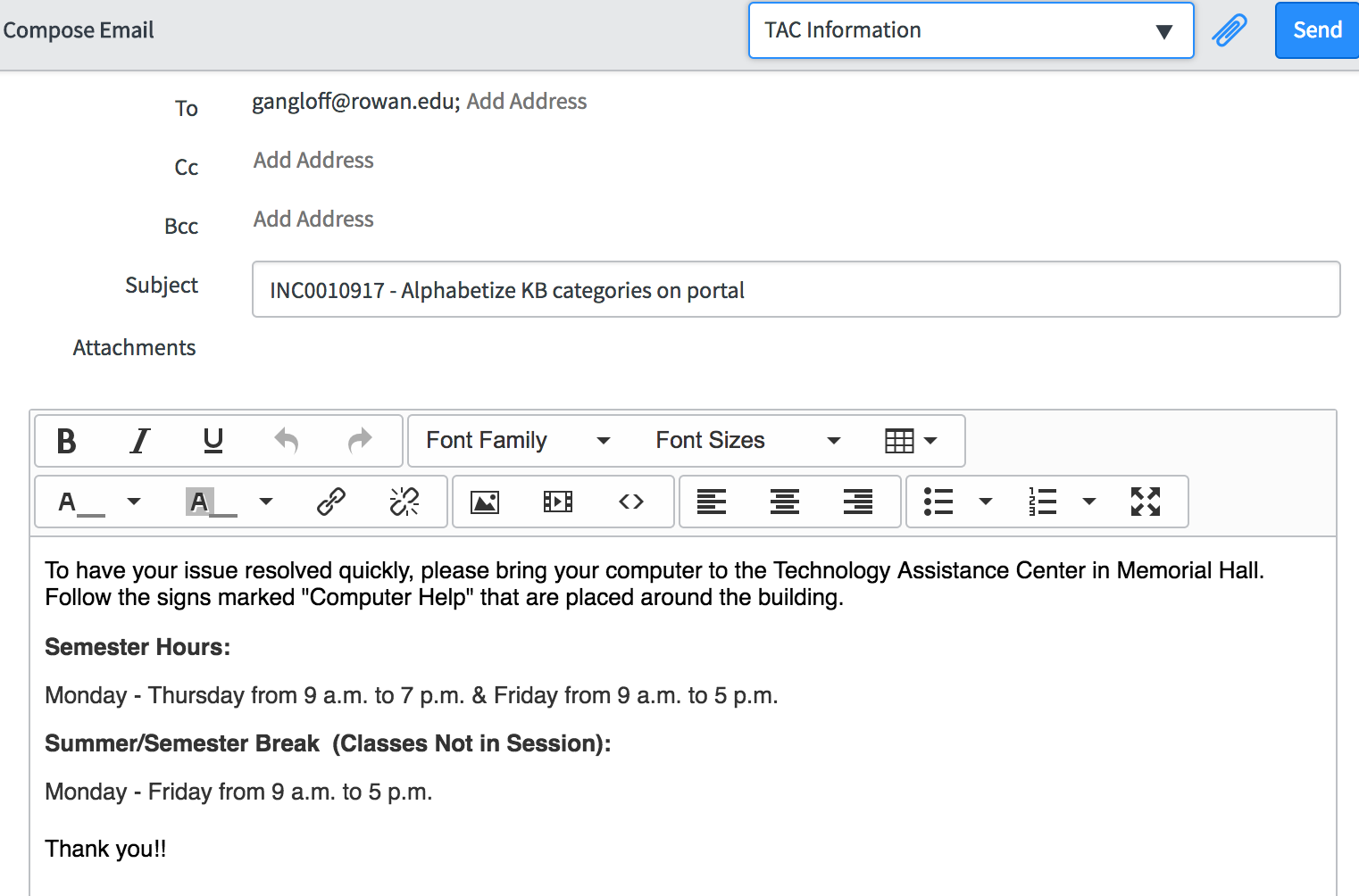Open the Font Family dropdown

pyautogui.click(x=518, y=441)
